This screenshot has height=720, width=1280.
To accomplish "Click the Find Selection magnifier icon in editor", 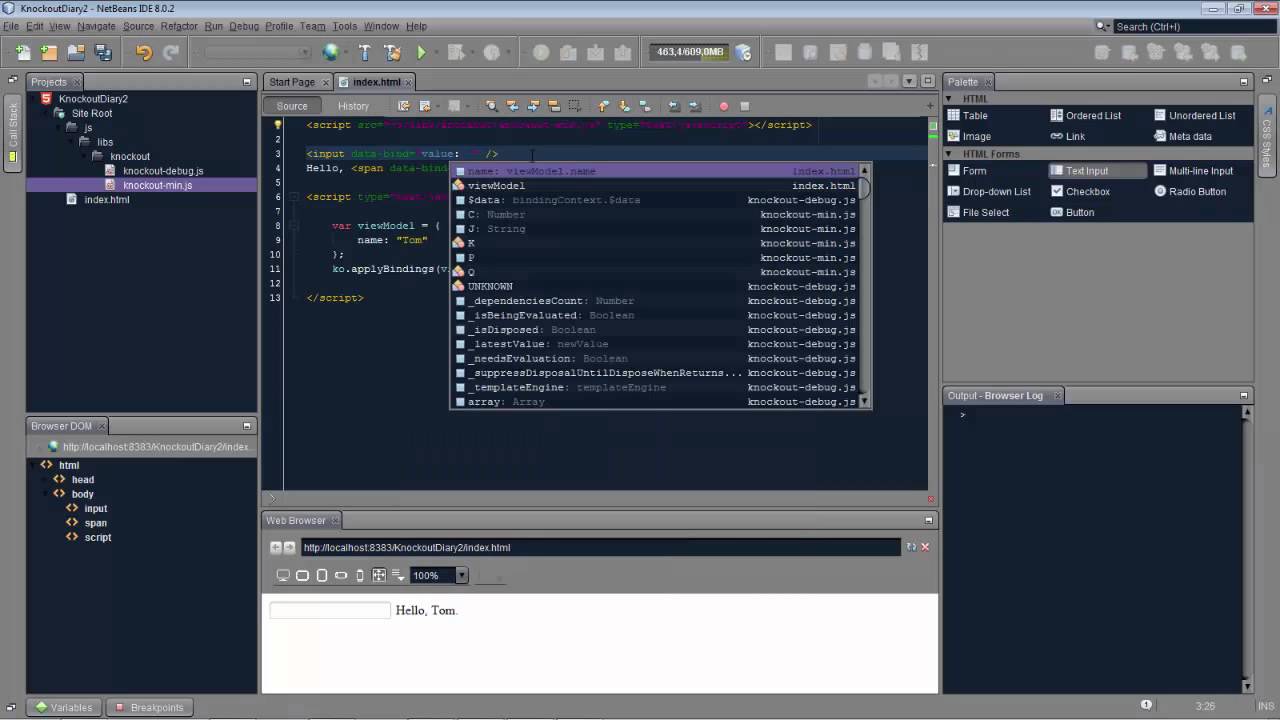I will [x=491, y=106].
